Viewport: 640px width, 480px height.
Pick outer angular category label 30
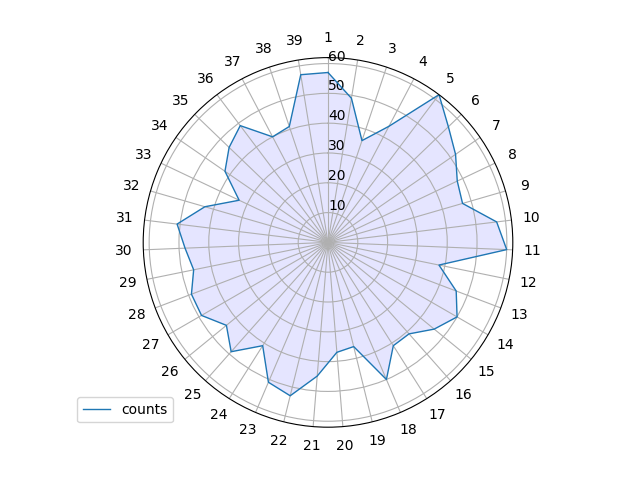123,250
